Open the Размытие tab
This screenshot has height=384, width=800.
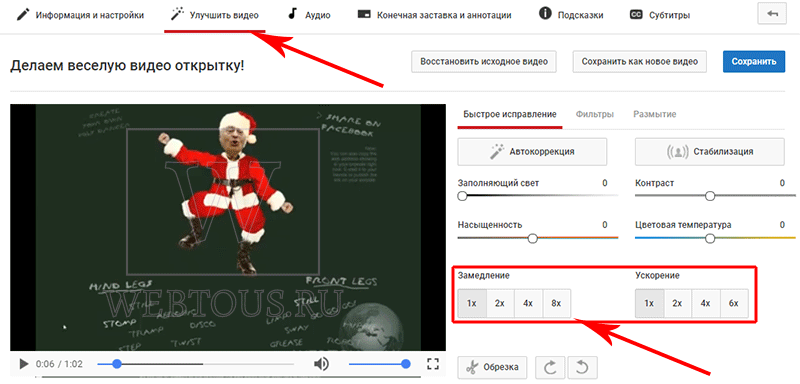655,114
